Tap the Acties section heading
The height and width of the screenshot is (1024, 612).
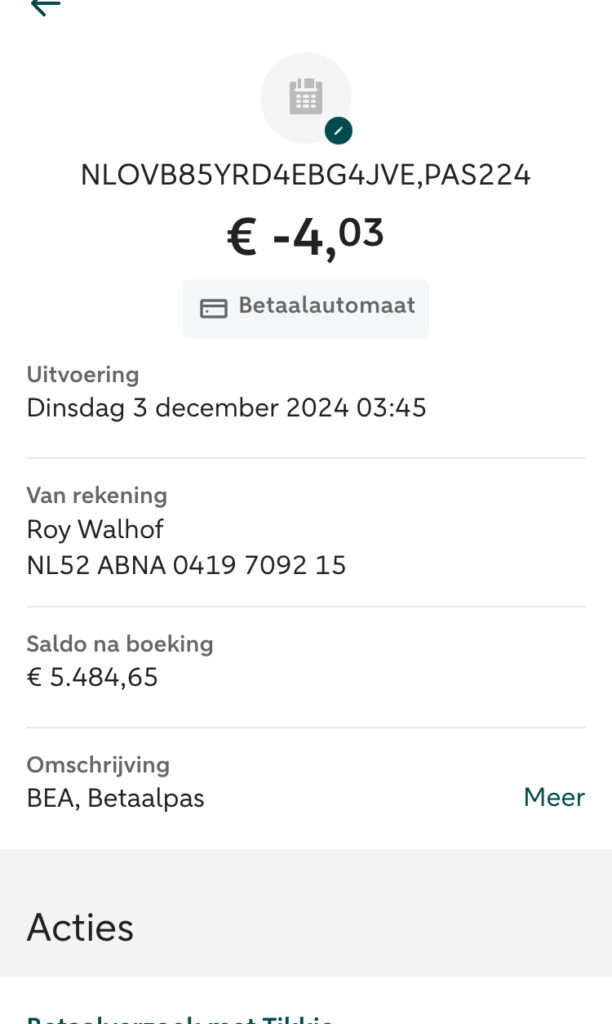[80, 927]
